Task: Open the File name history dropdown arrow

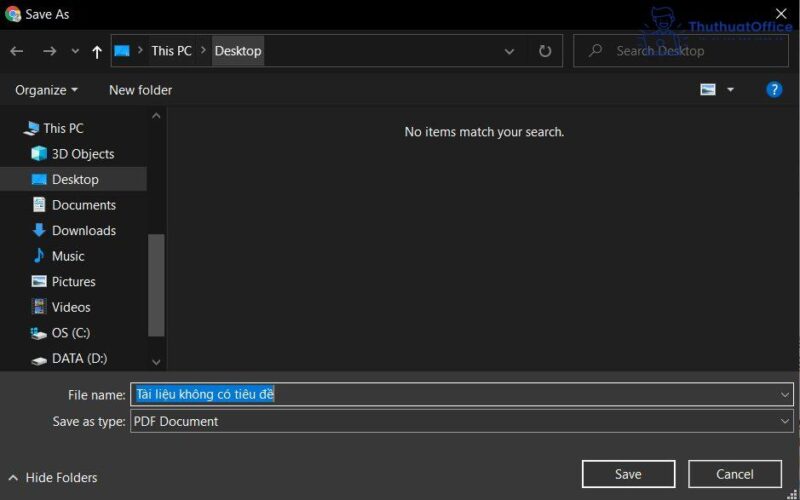Action: (x=785, y=394)
